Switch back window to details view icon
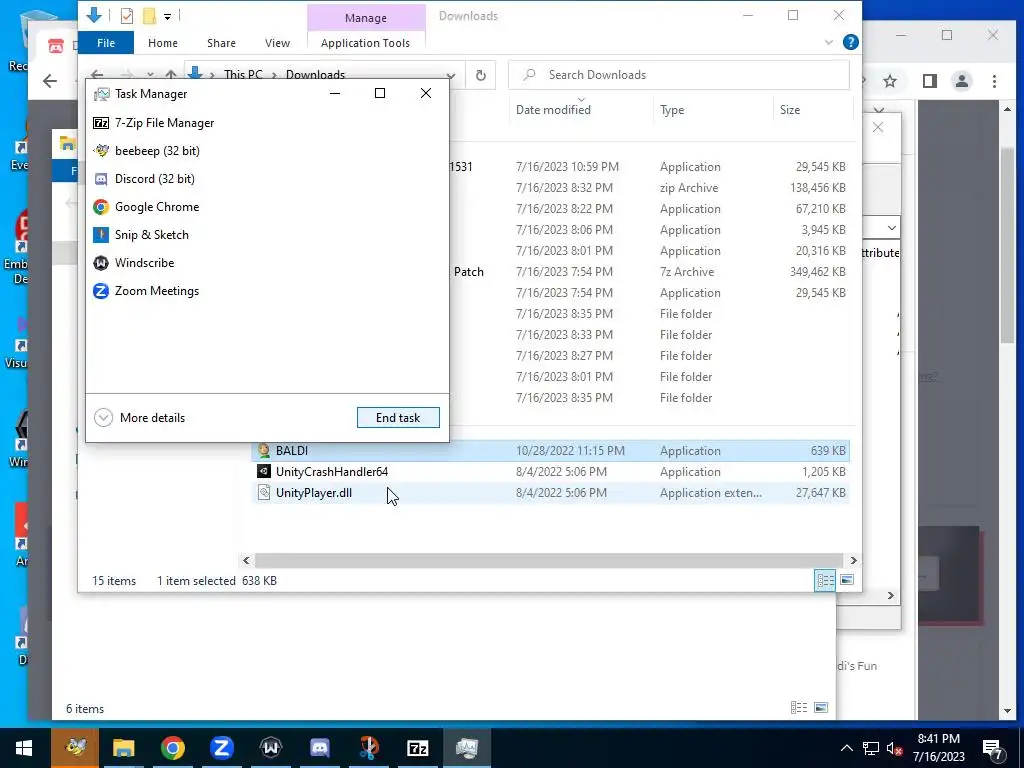 [x=799, y=708]
